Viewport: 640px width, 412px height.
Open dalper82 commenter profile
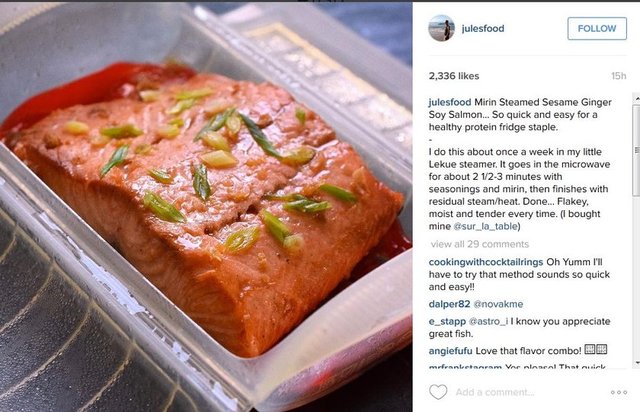[x=449, y=304]
